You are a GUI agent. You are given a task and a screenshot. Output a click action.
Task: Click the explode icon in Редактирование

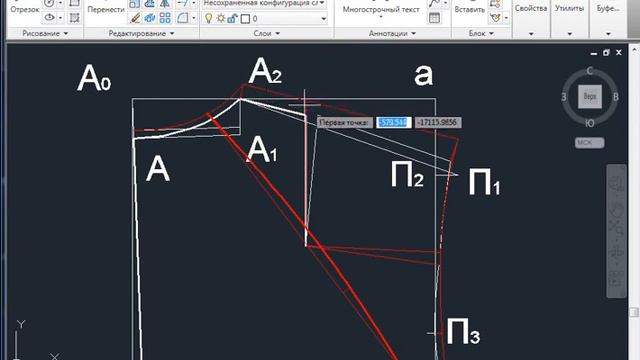[x=150, y=18]
